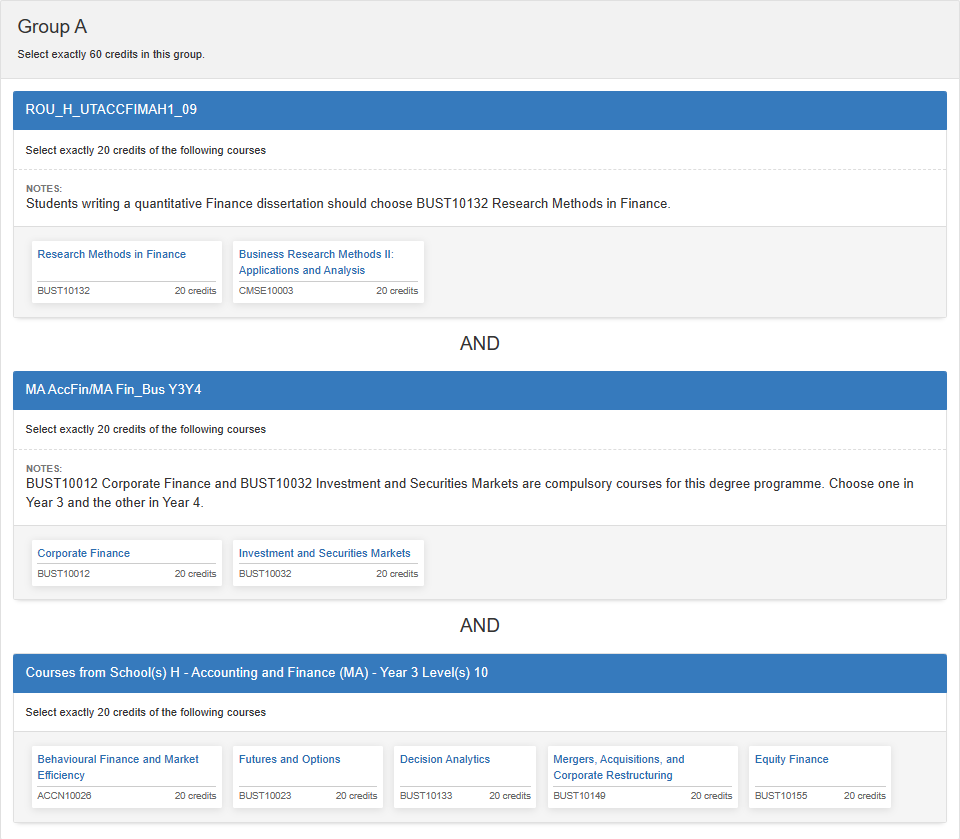This screenshot has height=839, width=960.
Task: Click the ROU_H_UTACCFIMAH1_09 blue header
Action: tap(480, 110)
